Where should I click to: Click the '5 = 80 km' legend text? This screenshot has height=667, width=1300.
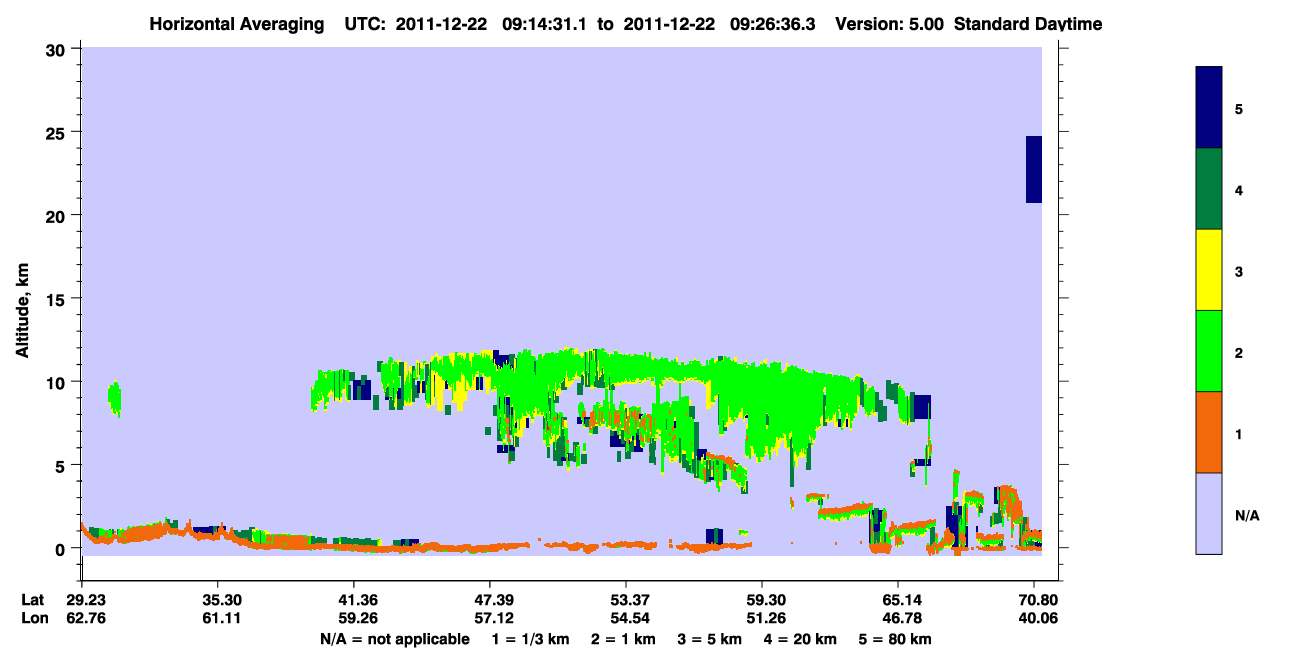tap(896, 639)
